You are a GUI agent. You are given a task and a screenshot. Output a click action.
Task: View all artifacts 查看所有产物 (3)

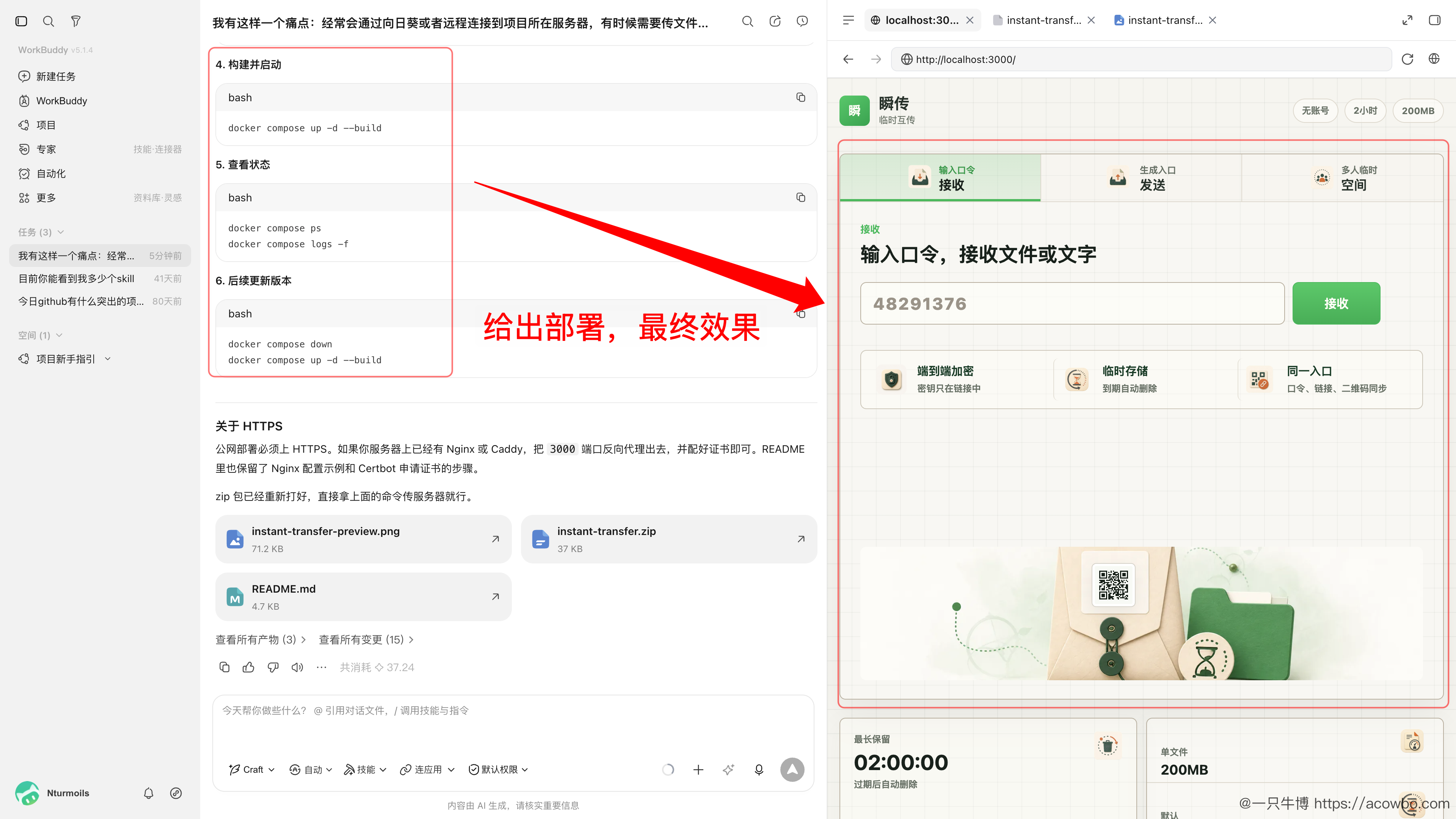coord(260,639)
